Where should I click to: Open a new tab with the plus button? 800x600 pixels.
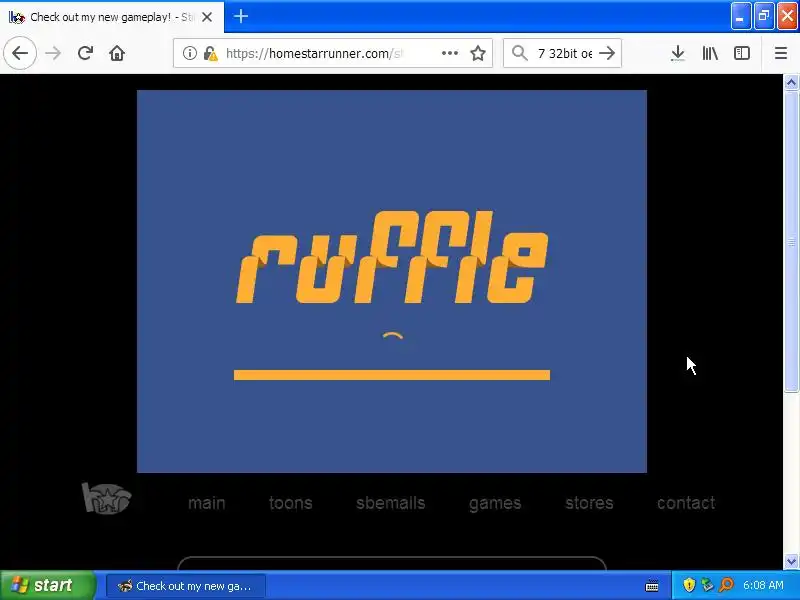pyautogui.click(x=241, y=16)
